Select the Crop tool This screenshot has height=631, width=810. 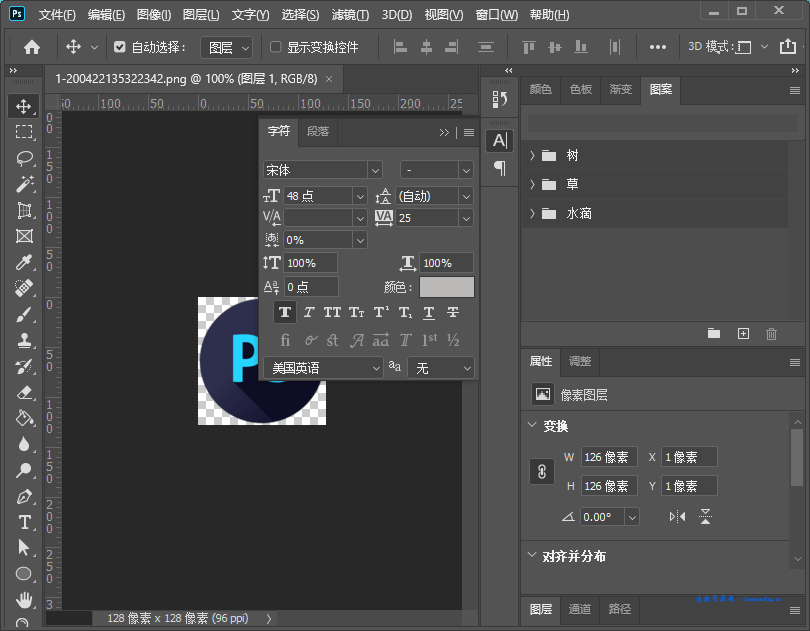pos(23,210)
